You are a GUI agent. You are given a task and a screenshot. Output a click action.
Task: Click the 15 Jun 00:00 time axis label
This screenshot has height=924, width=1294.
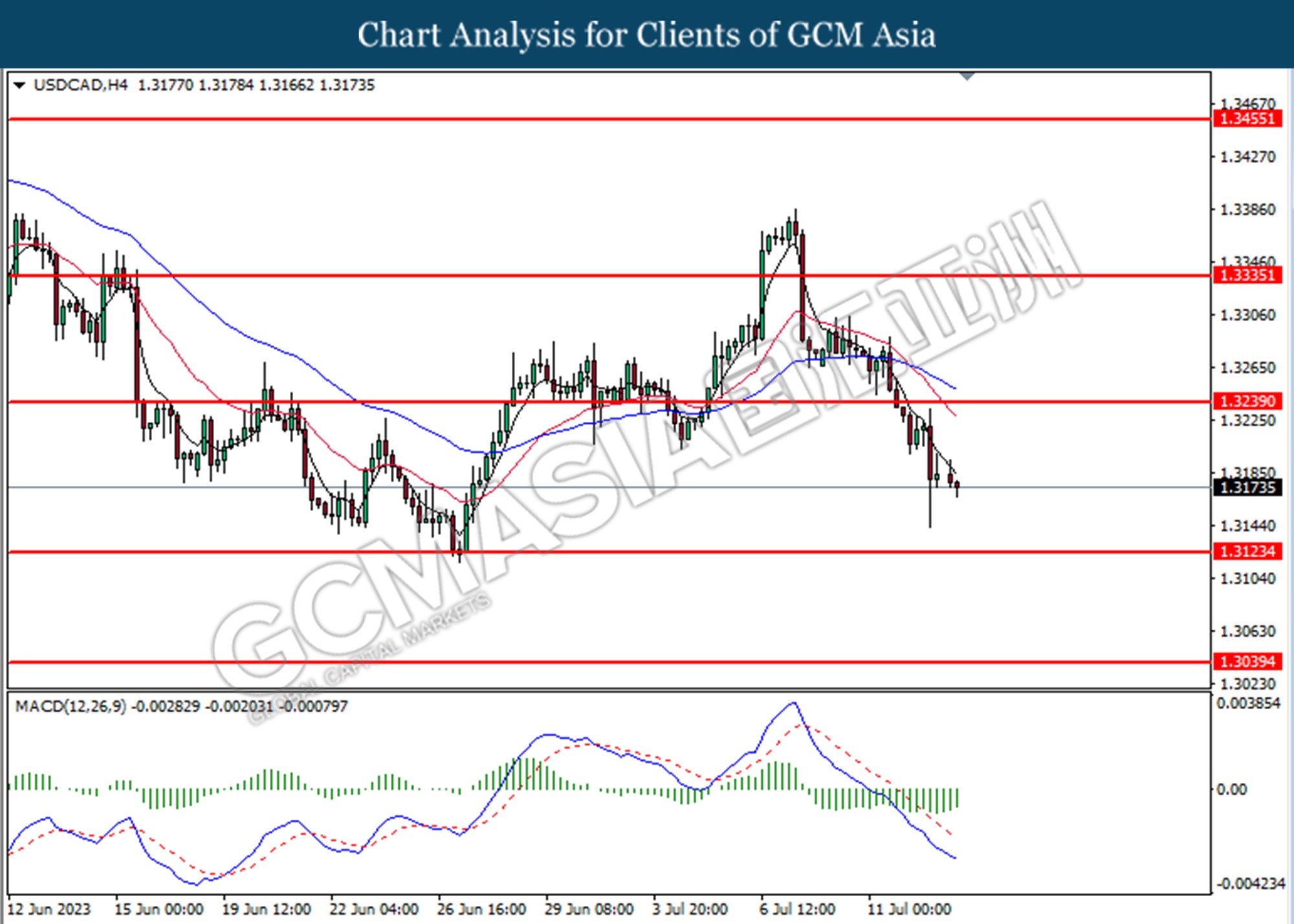tap(159, 909)
